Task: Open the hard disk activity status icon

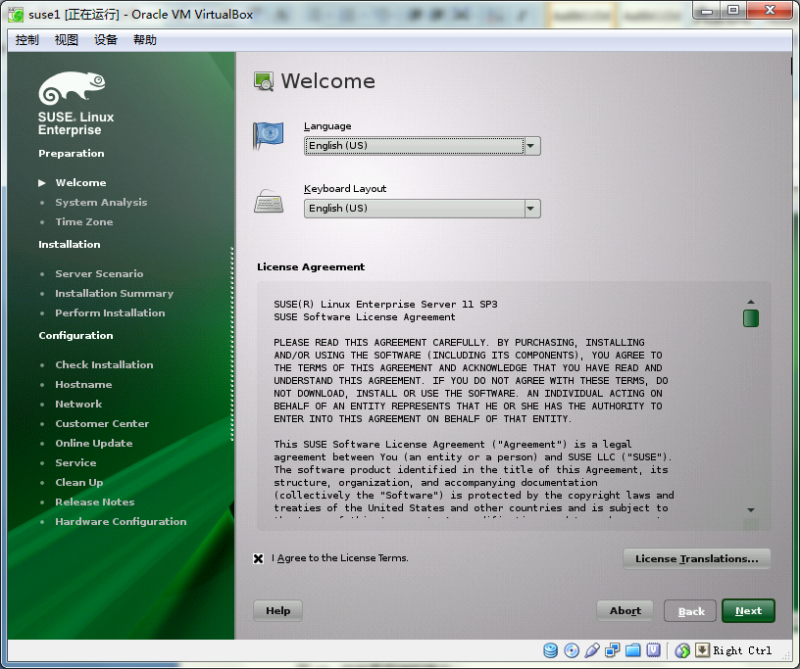Action: pyautogui.click(x=551, y=650)
